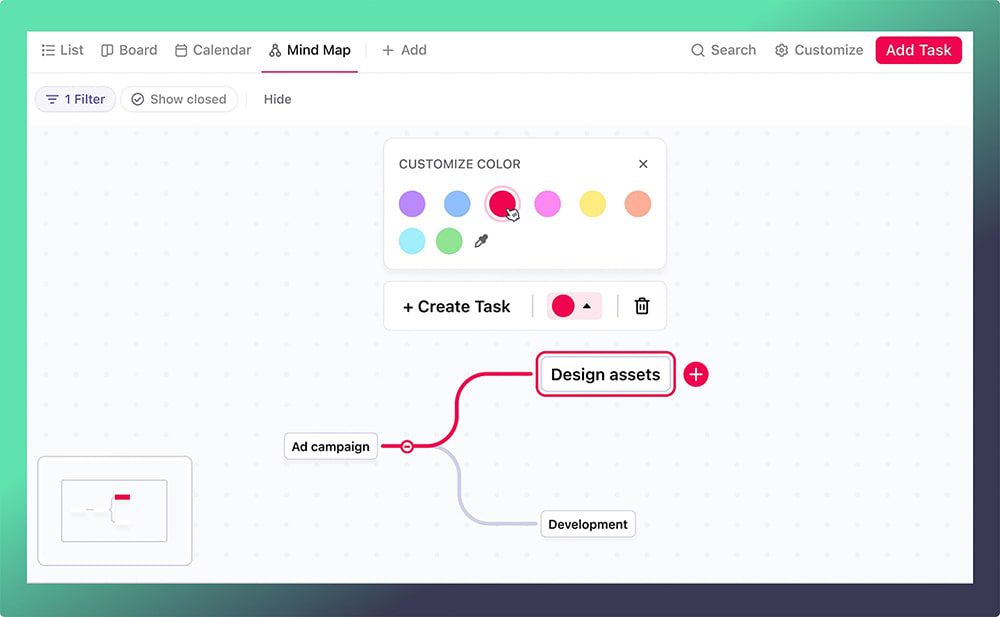Close the Customize Color panel
Viewport: 1000px width, 617px height.
coord(643,164)
